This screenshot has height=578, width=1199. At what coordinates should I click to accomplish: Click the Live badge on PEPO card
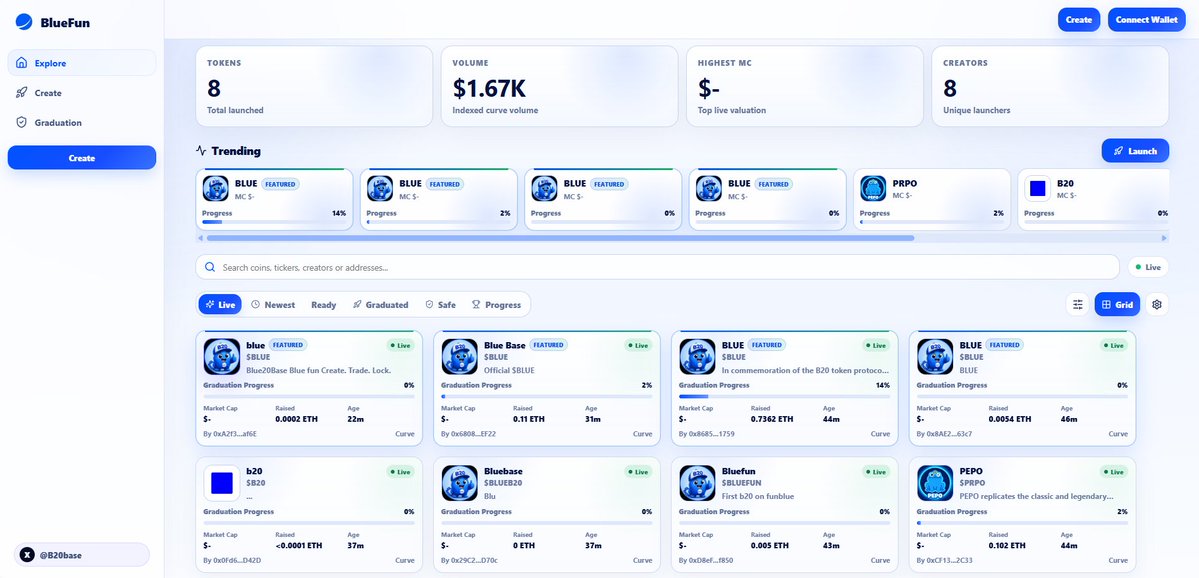1113,472
